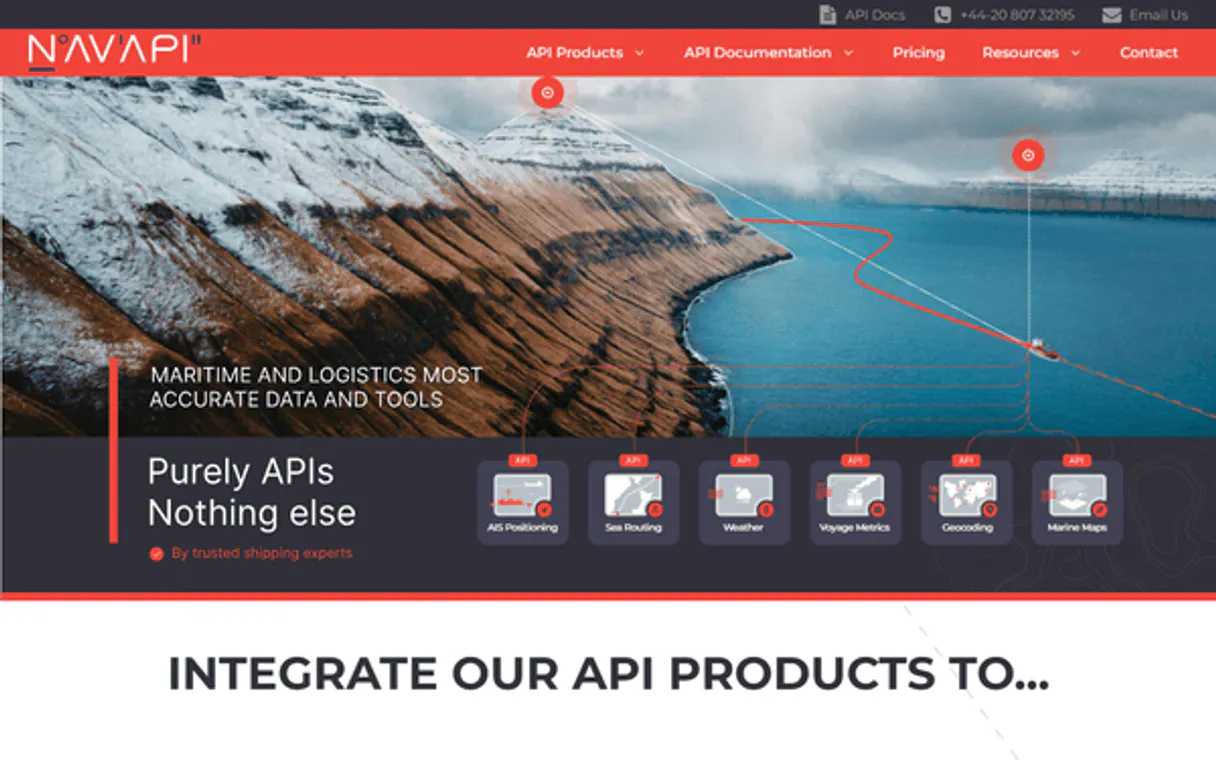
Task: Click the API Docs document icon
Action: 827,15
